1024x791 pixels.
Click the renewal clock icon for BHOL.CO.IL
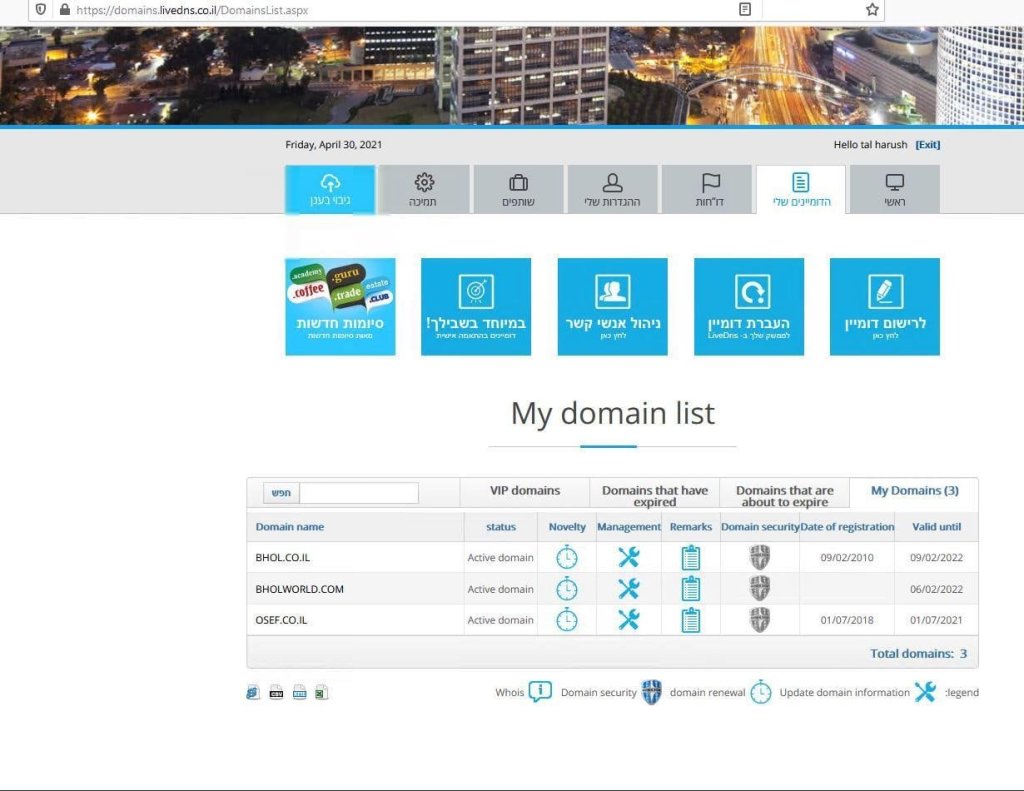pos(567,557)
